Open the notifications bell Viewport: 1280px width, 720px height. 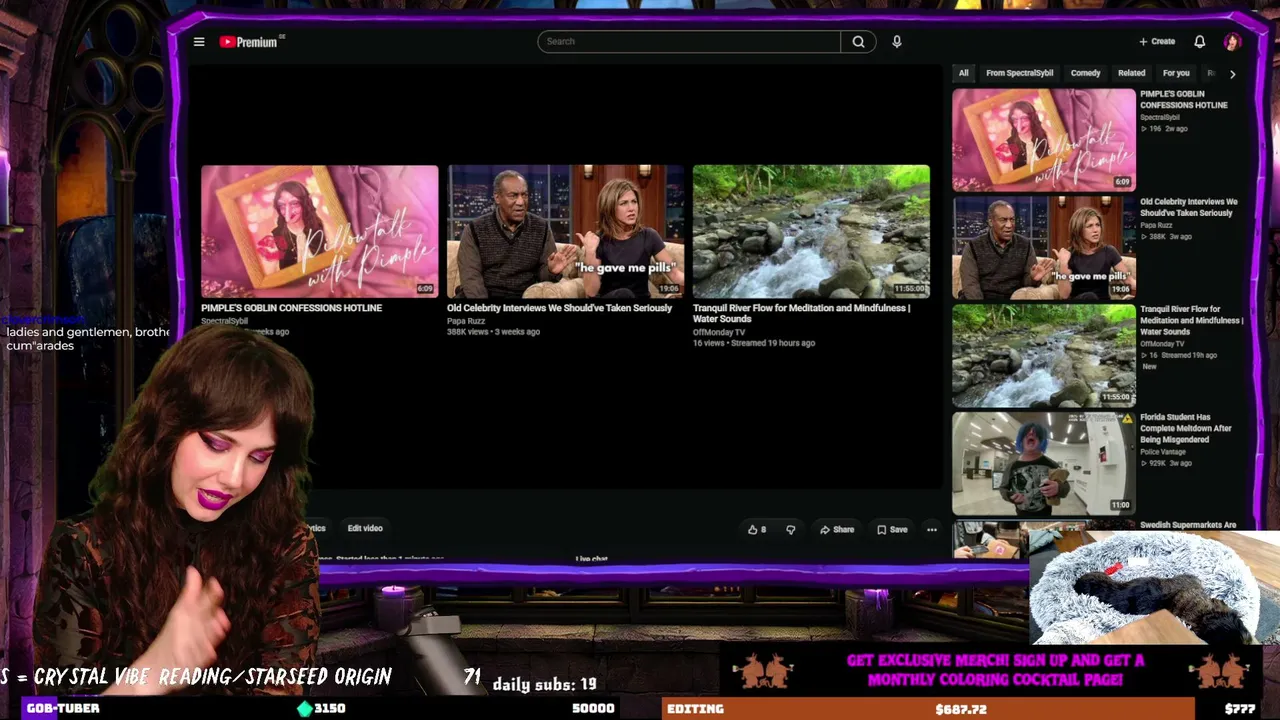click(1199, 41)
